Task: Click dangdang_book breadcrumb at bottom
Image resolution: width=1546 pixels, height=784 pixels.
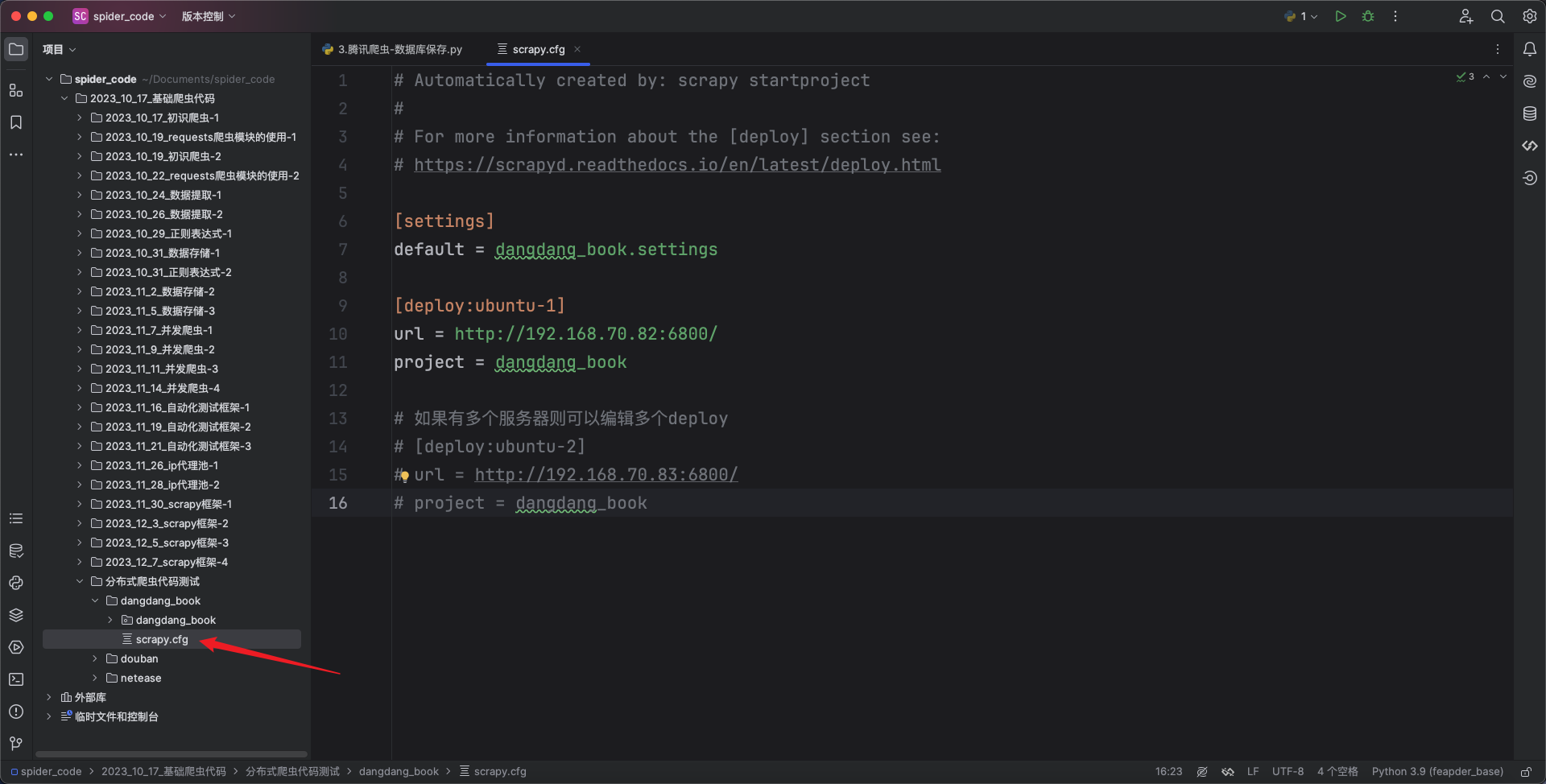Action: (399, 771)
